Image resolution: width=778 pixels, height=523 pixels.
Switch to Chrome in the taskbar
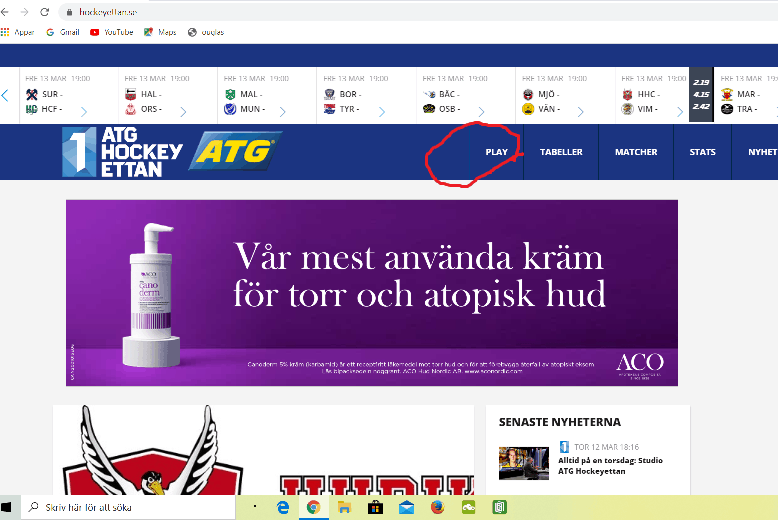[x=313, y=507]
